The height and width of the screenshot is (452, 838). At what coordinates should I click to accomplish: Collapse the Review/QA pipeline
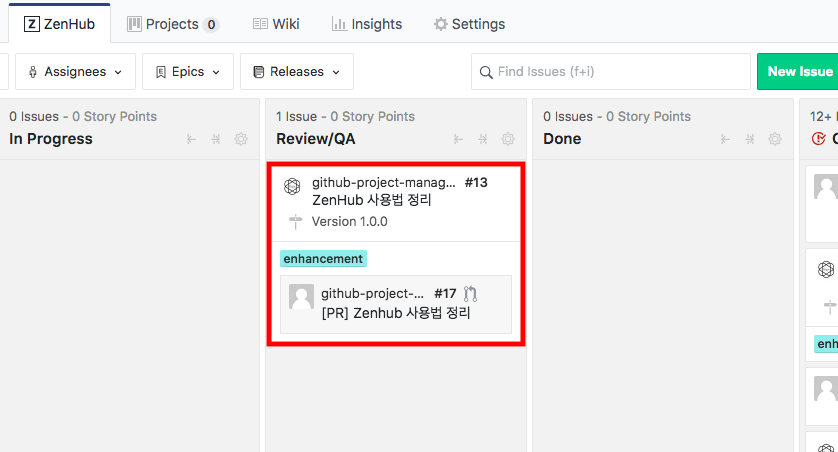pos(483,139)
